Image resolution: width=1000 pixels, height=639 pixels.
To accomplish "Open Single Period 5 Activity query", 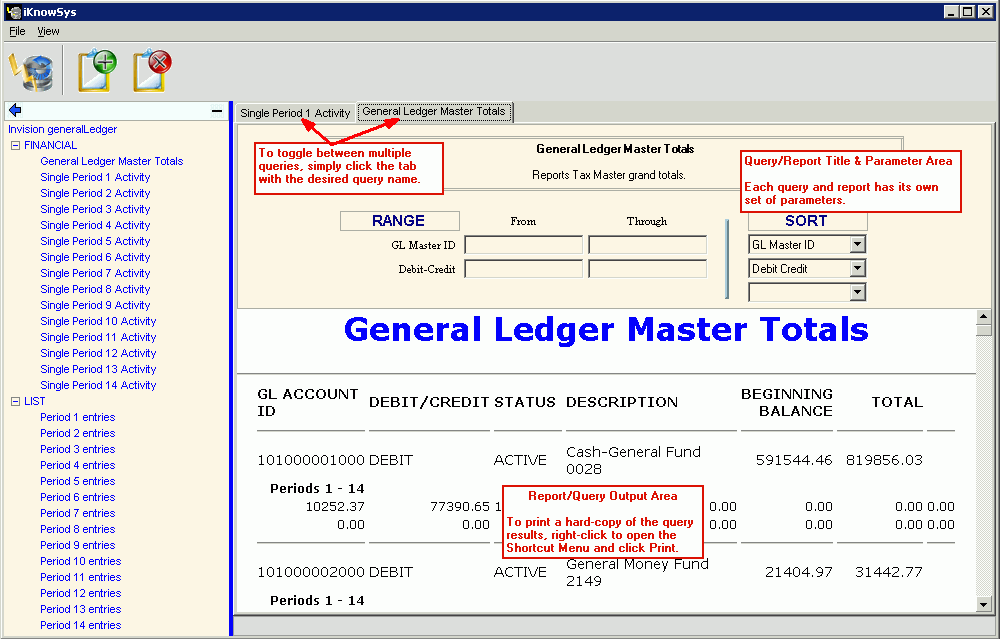I will click(x=95, y=241).
